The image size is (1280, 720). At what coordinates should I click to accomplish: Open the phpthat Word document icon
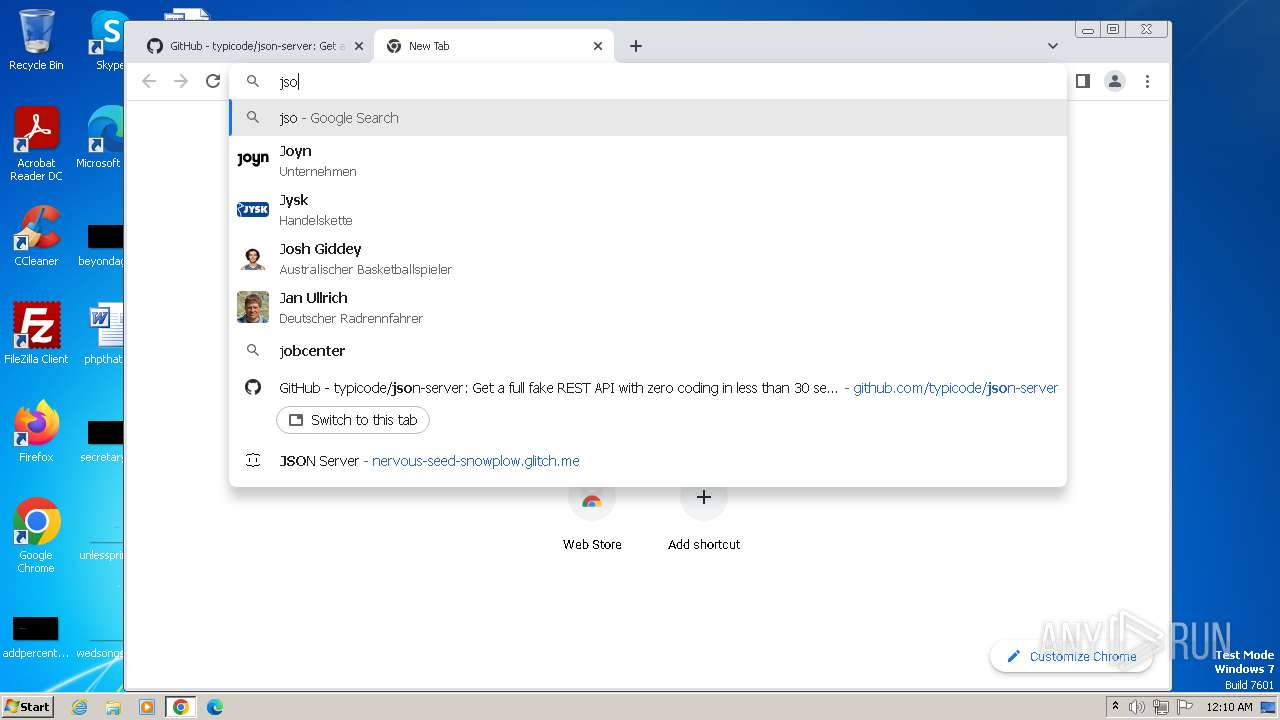103,334
